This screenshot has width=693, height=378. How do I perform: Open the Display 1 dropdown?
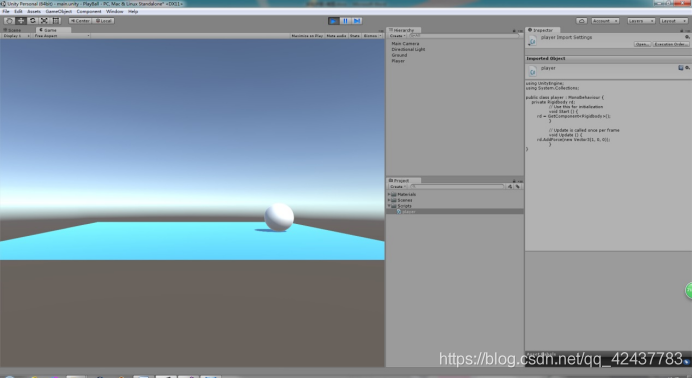coord(16,36)
